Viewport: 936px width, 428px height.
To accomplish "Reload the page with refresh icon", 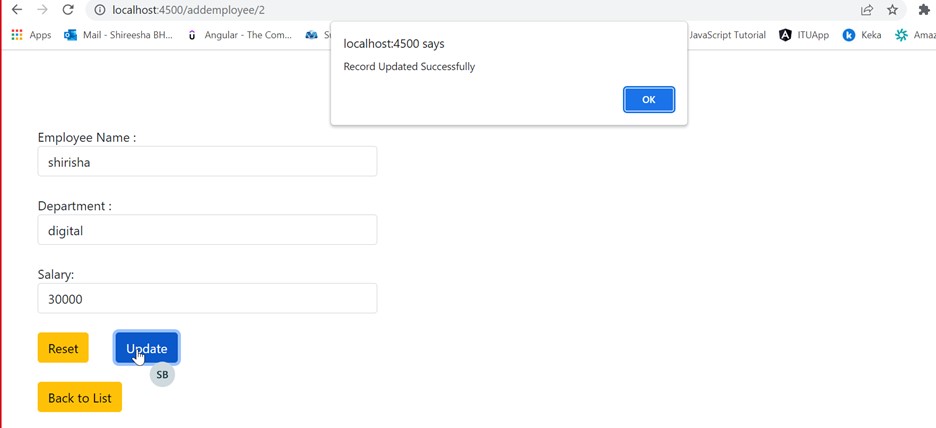I will 68,10.
